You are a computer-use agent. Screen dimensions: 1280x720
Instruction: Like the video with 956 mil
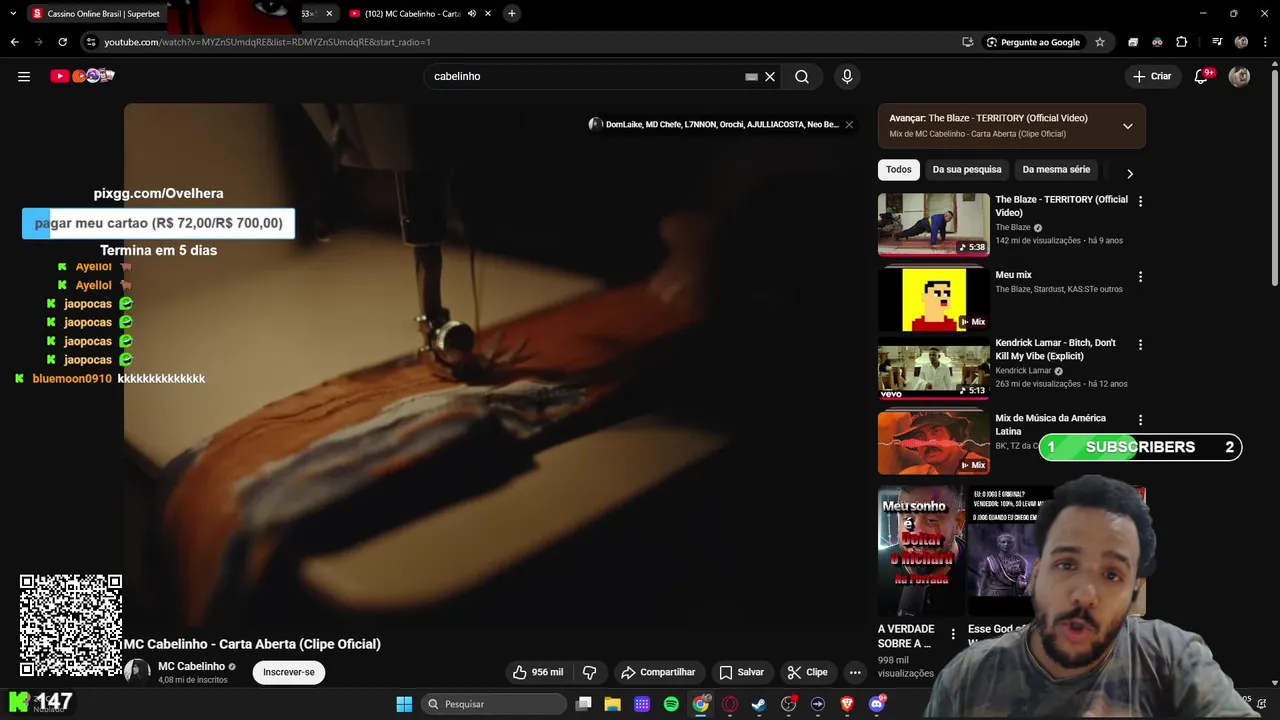538,672
